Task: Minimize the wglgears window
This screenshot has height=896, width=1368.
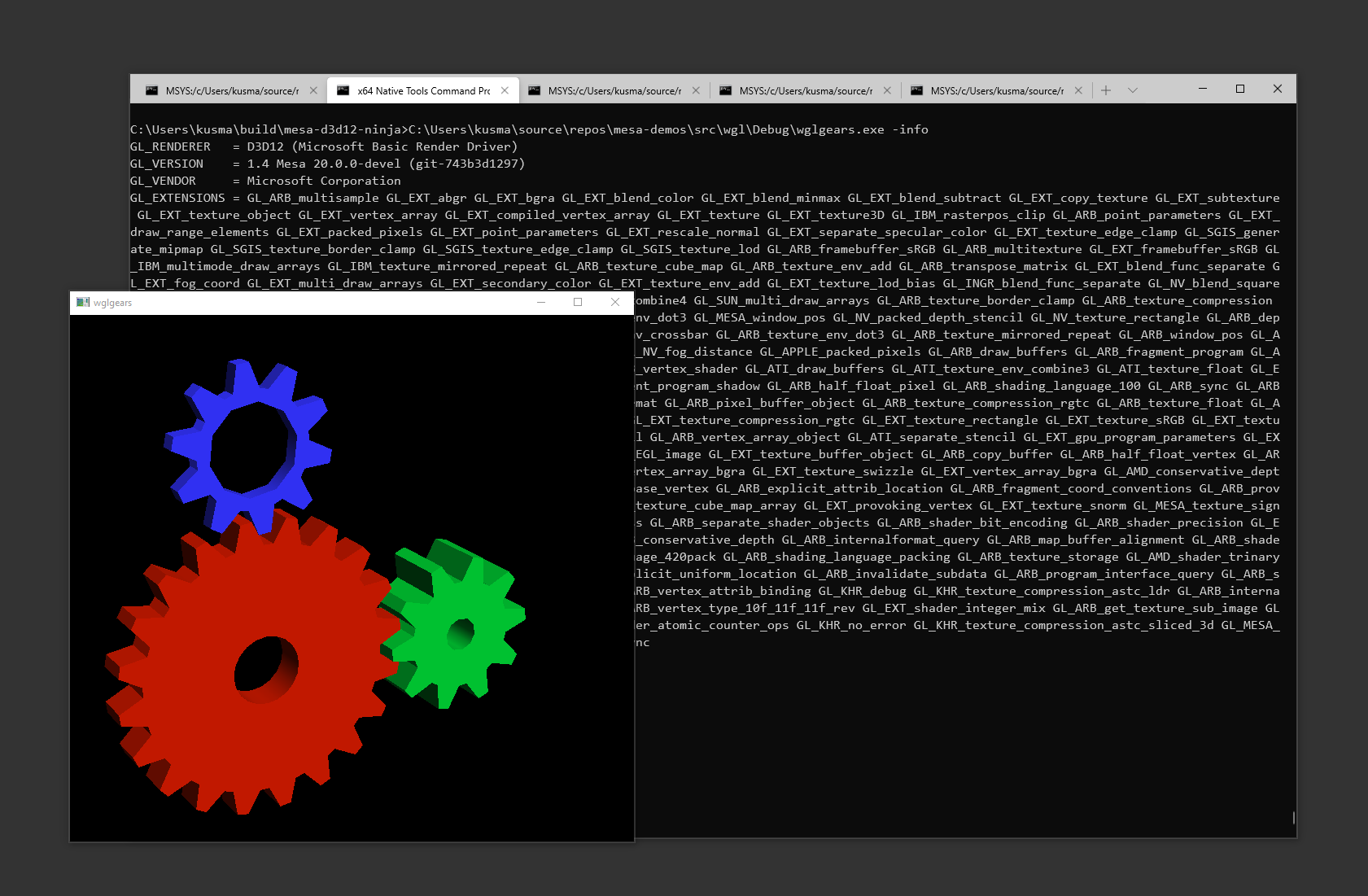Action: (x=540, y=302)
